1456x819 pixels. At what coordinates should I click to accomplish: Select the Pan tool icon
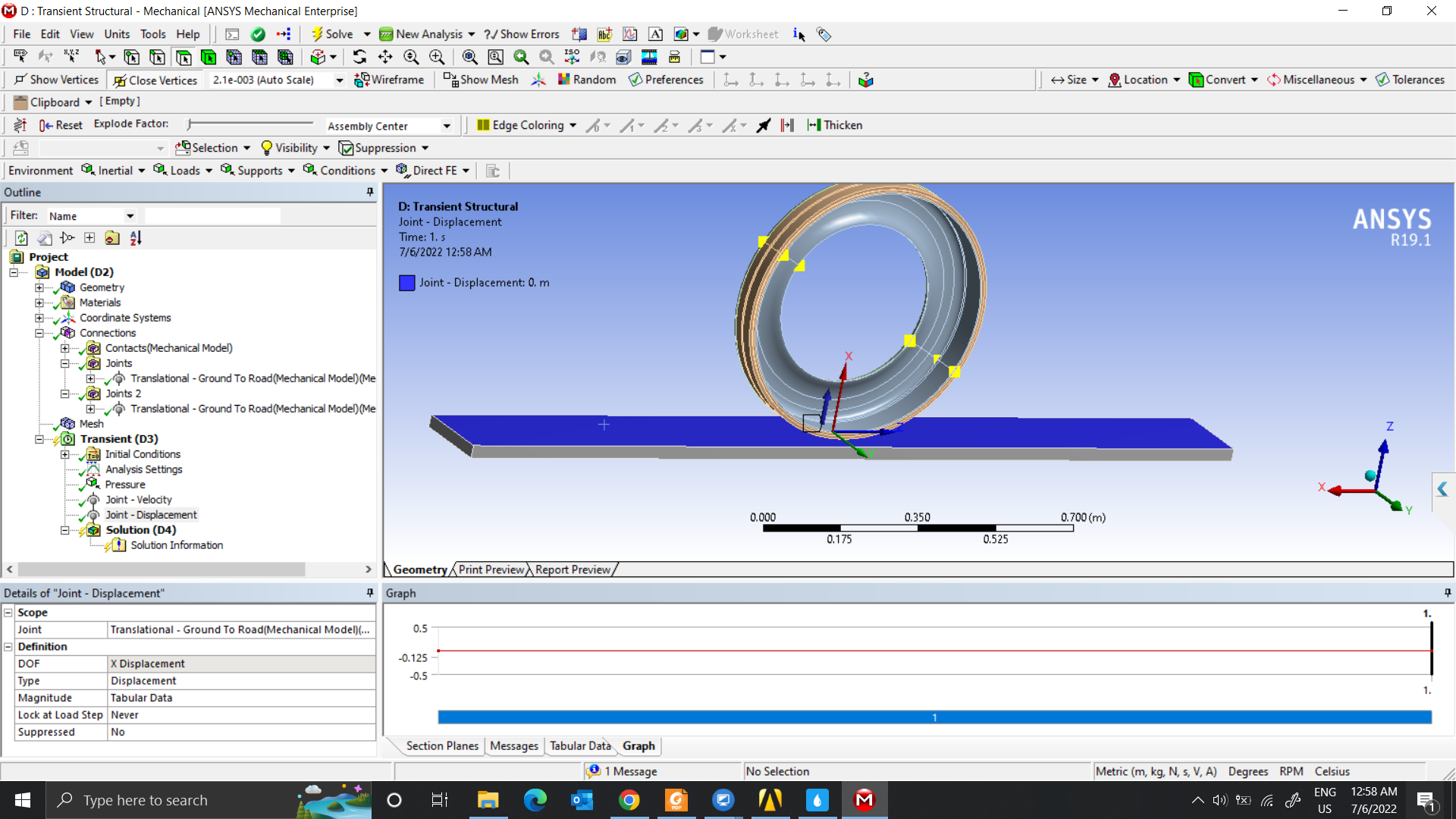(385, 57)
